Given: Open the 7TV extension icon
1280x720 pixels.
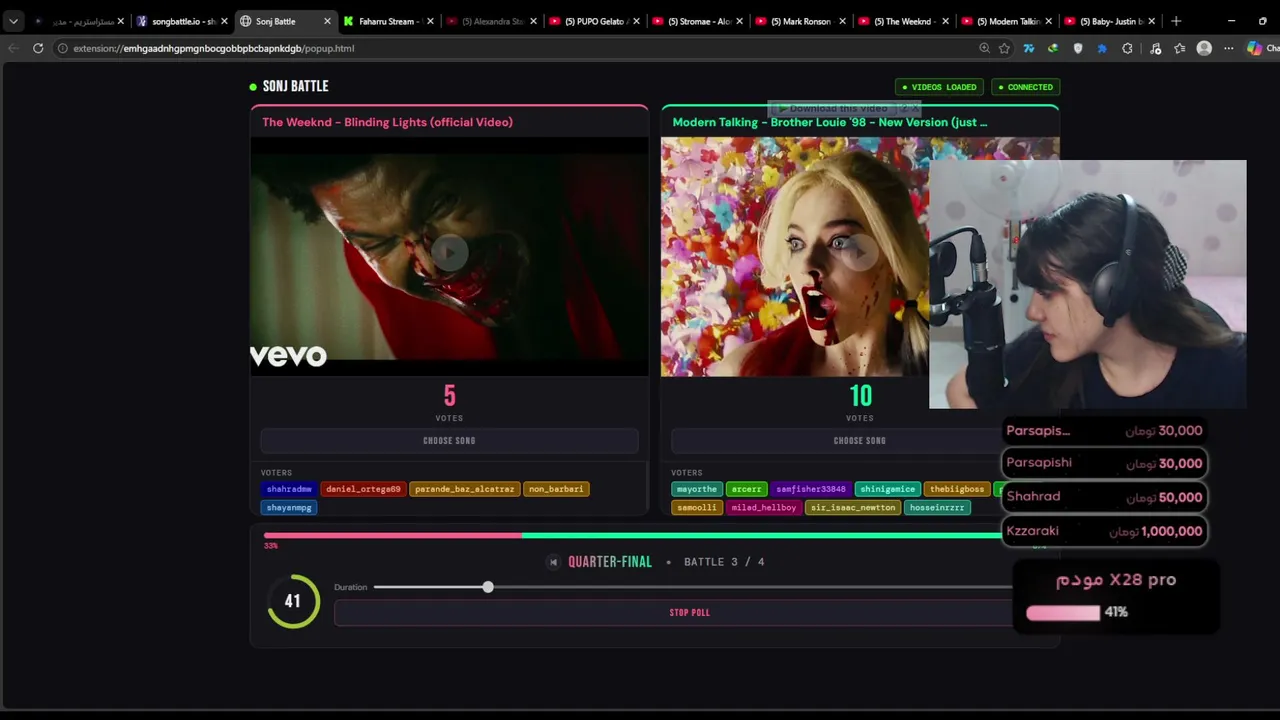Looking at the screenshot, I should pos(1028,48).
